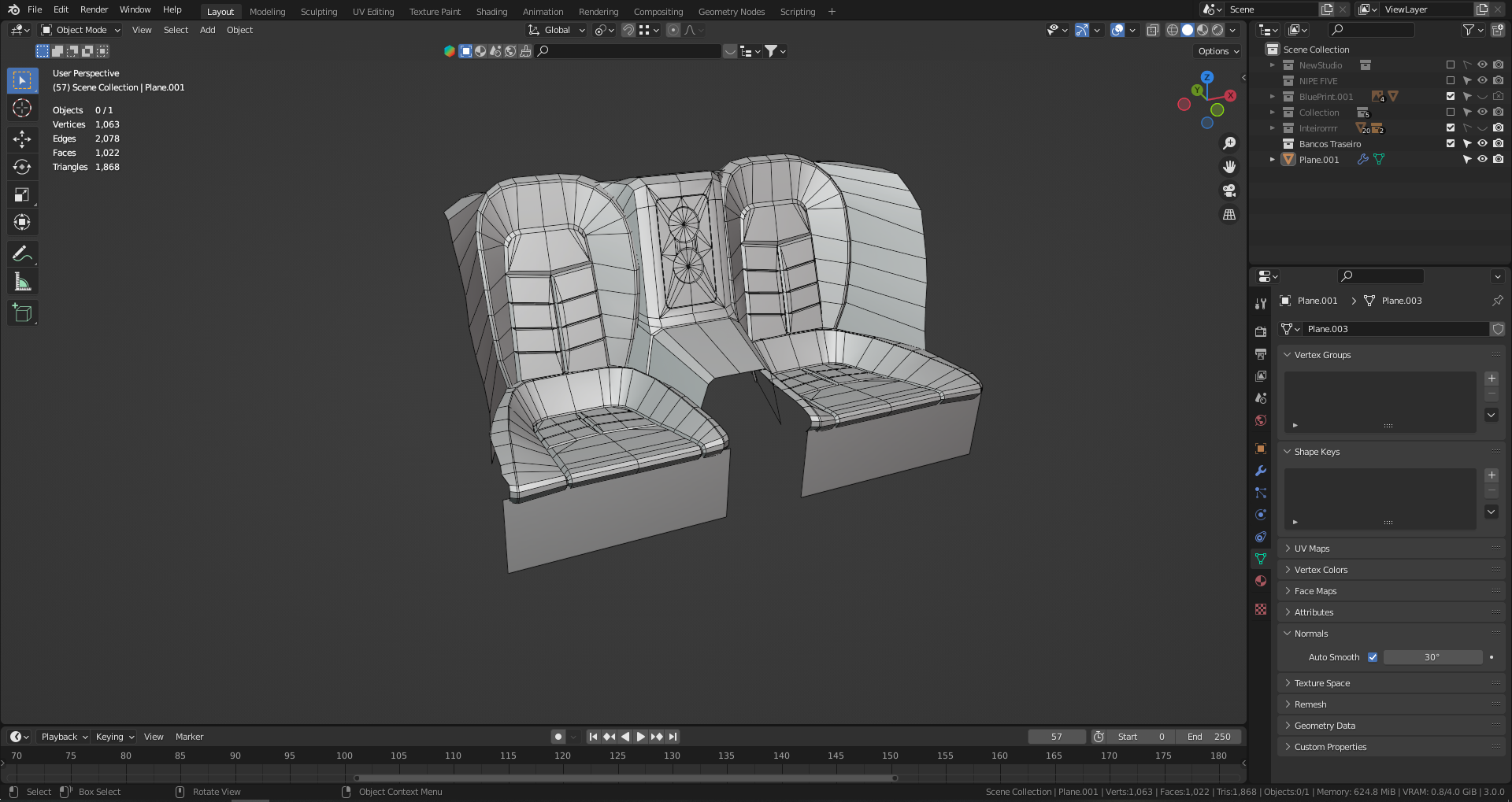The width and height of the screenshot is (1512, 802).
Task: Select the Measure tool
Action: click(22, 283)
